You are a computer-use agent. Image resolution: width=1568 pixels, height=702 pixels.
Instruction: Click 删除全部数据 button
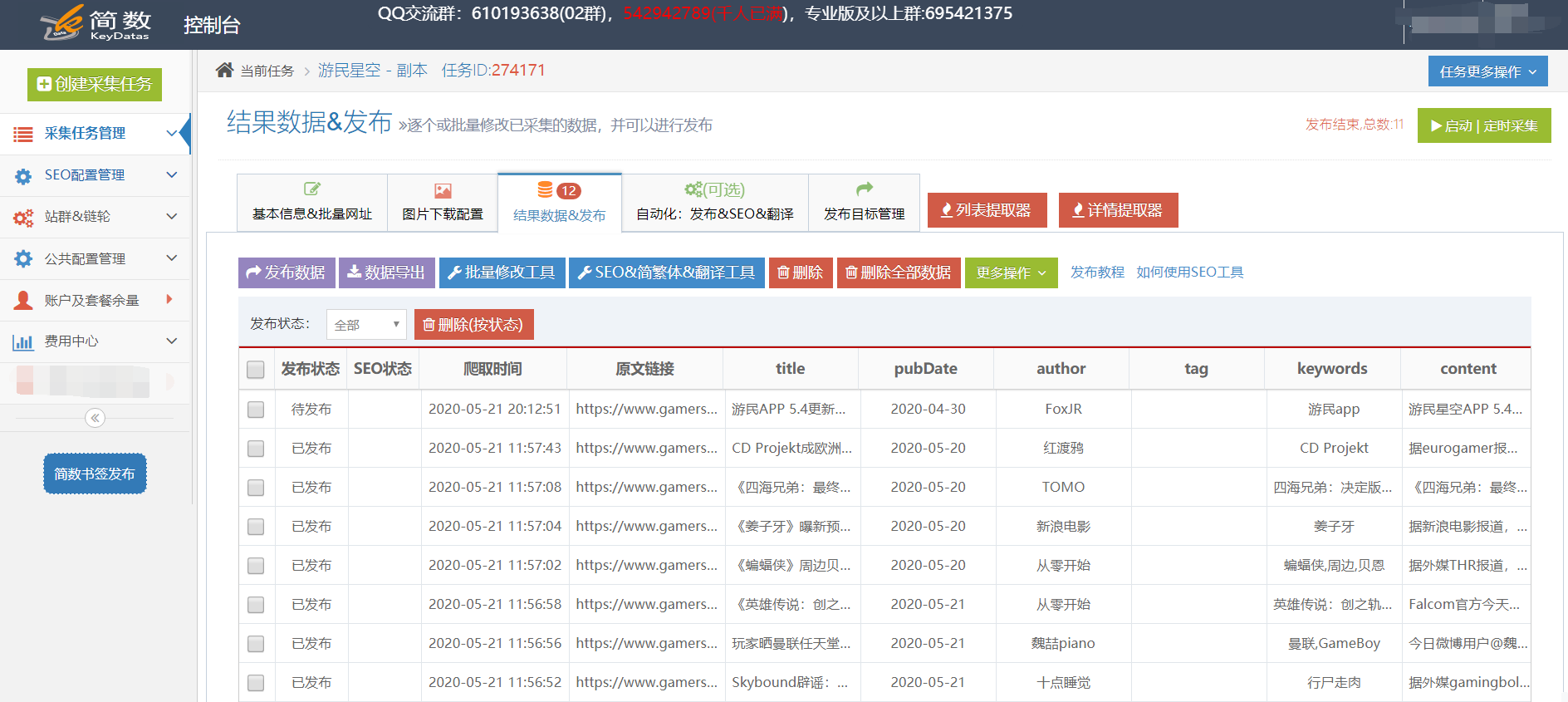tap(899, 272)
